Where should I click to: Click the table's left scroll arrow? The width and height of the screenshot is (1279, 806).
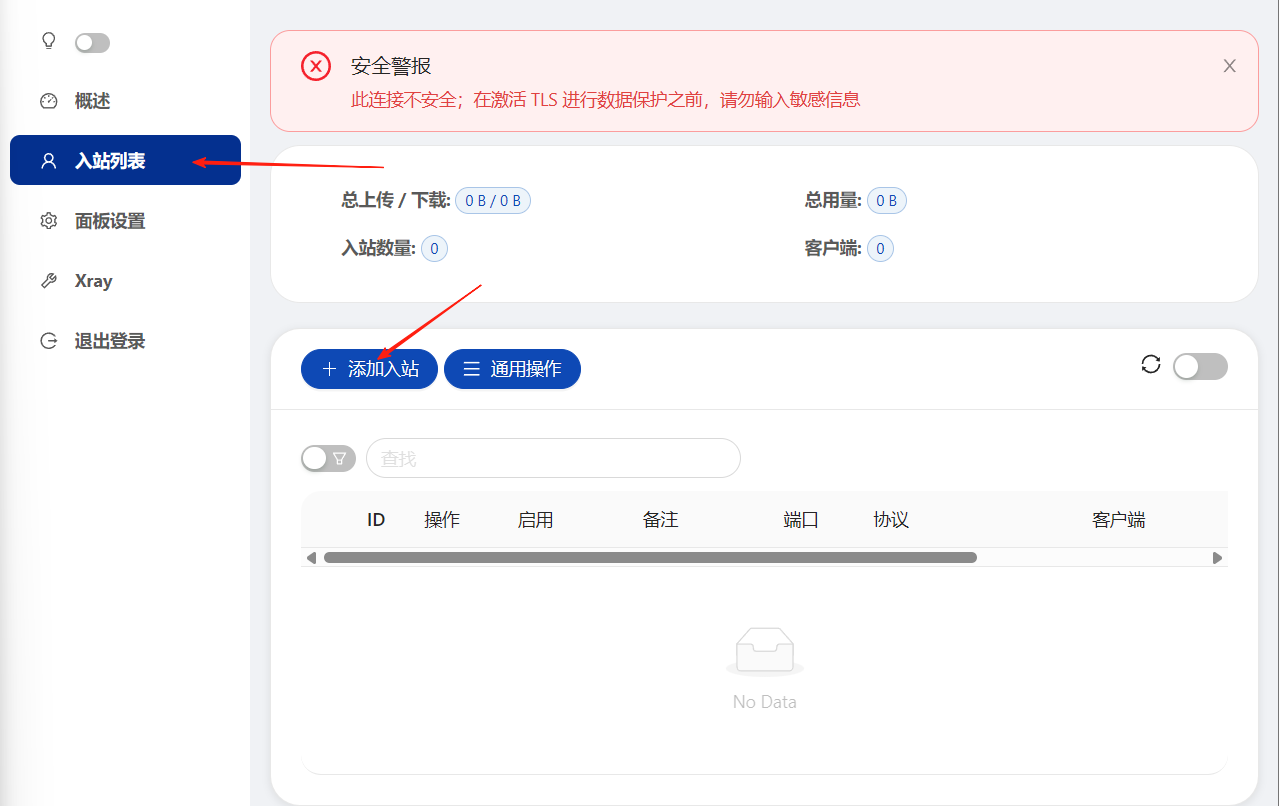(311, 558)
